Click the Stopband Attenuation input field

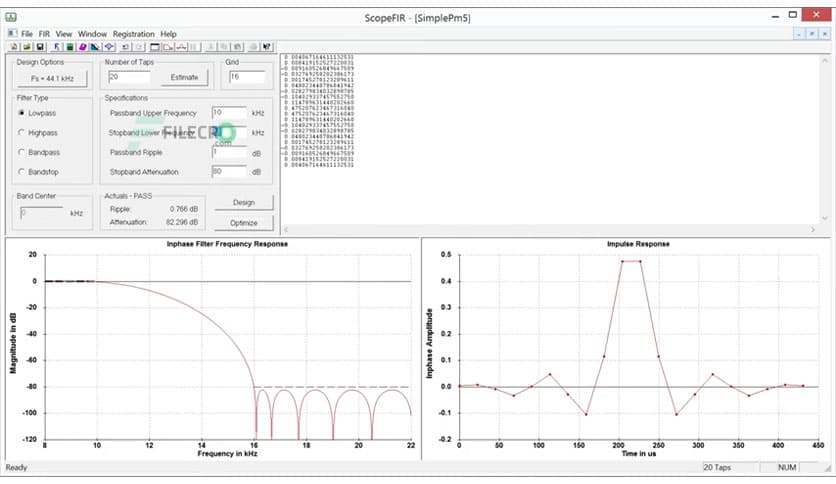point(229,171)
